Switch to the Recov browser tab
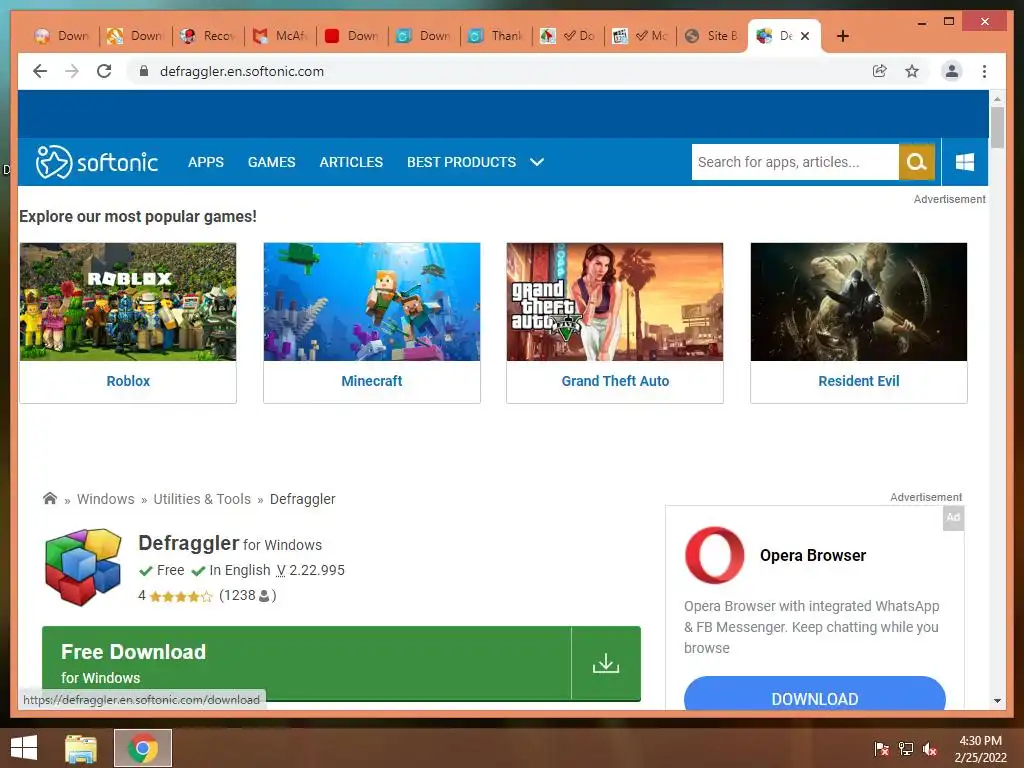The image size is (1024, 768). click(x=208, y=36)
